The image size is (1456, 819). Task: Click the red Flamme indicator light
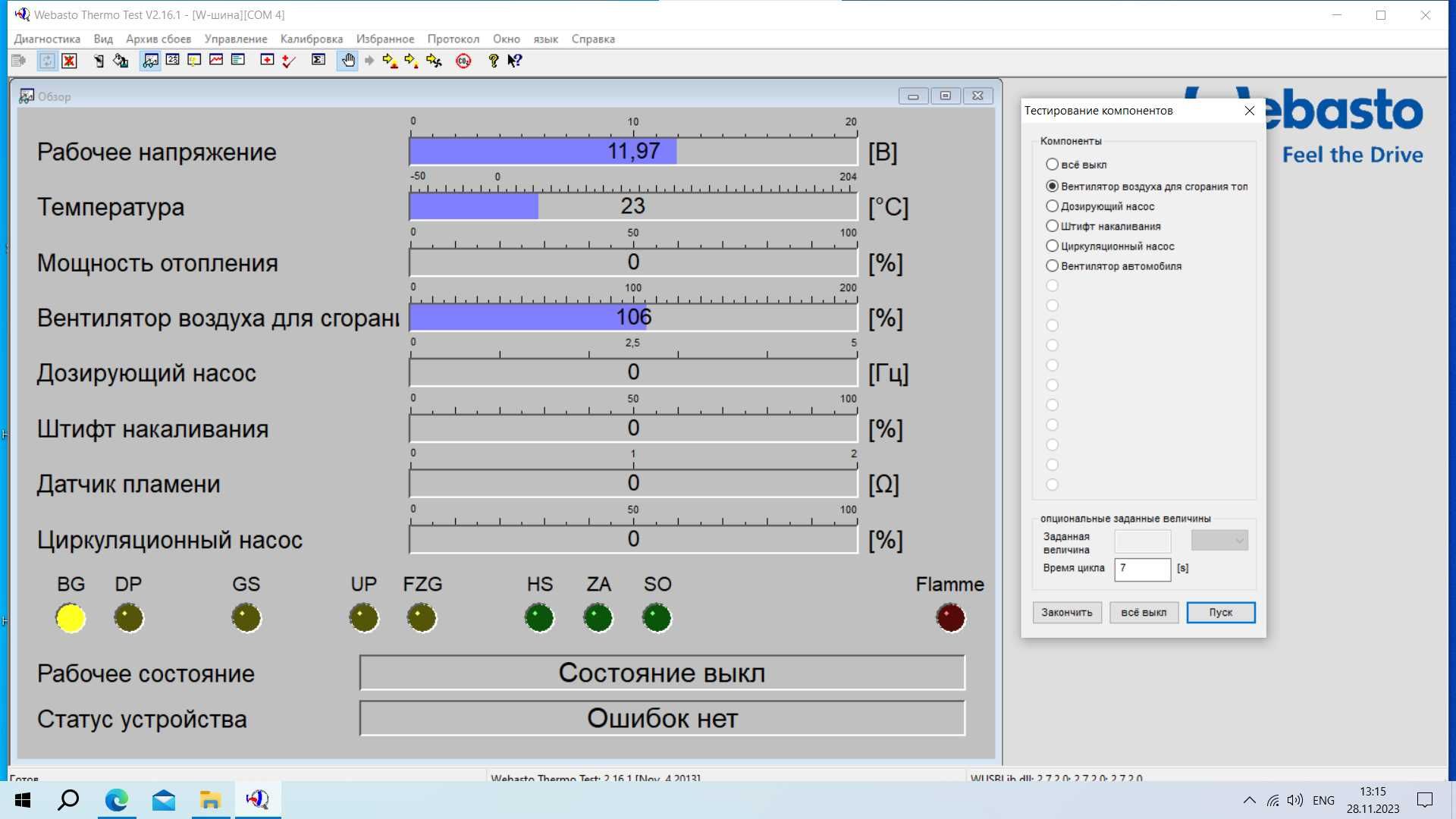click(x=950, y=617)
